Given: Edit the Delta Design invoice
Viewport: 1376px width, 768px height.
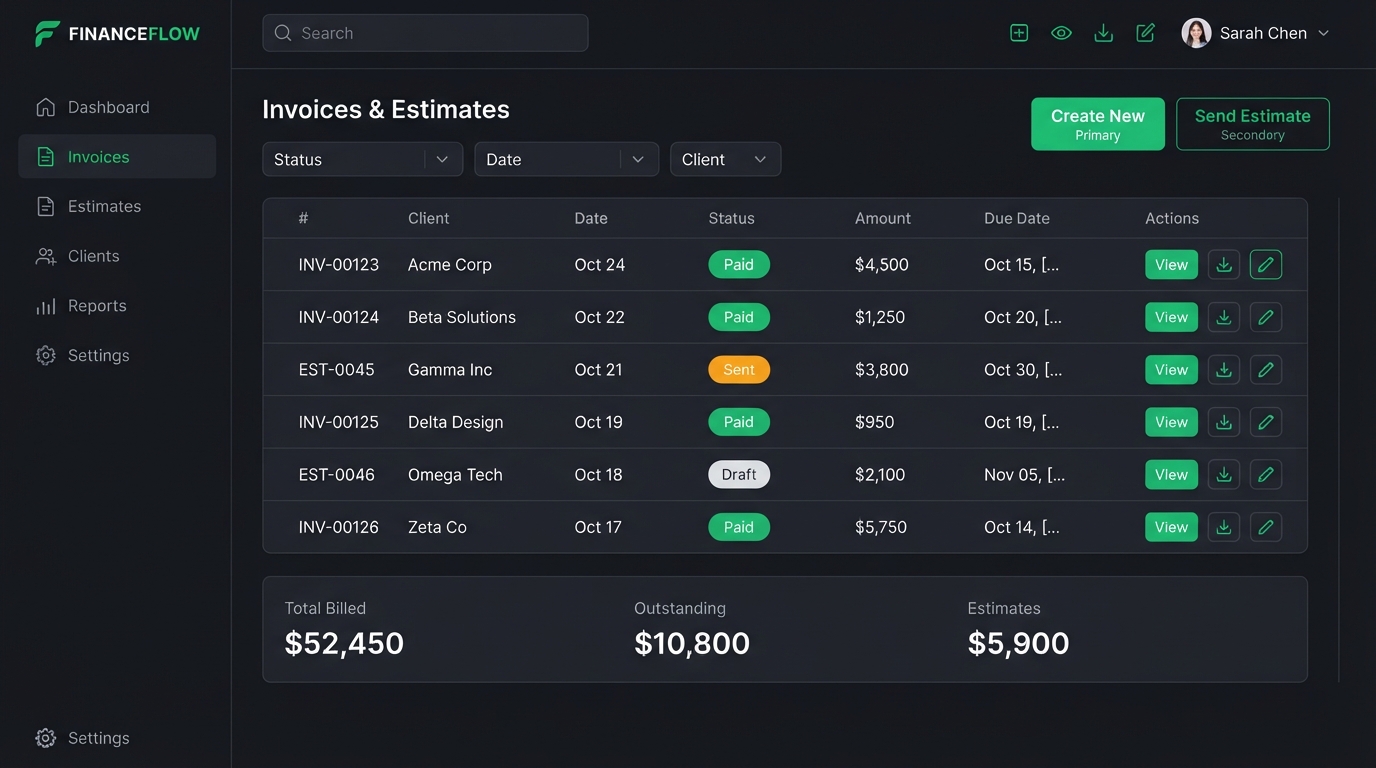Looking at the screenshot, I should [x=1266, y=422].
